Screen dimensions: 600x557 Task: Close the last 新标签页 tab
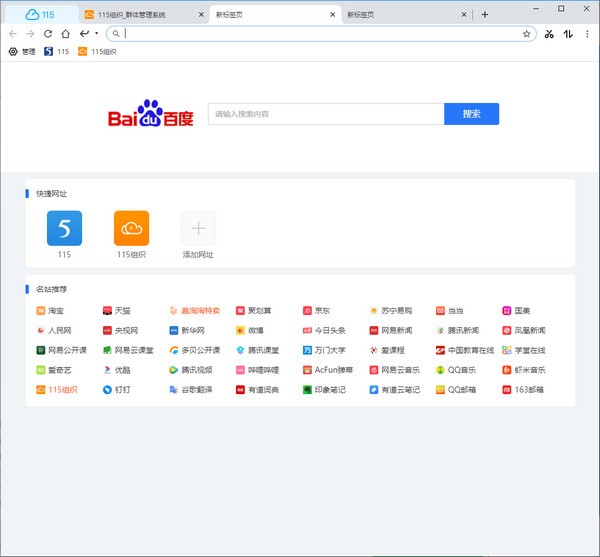pyautogui.click(x=463, y=15)
